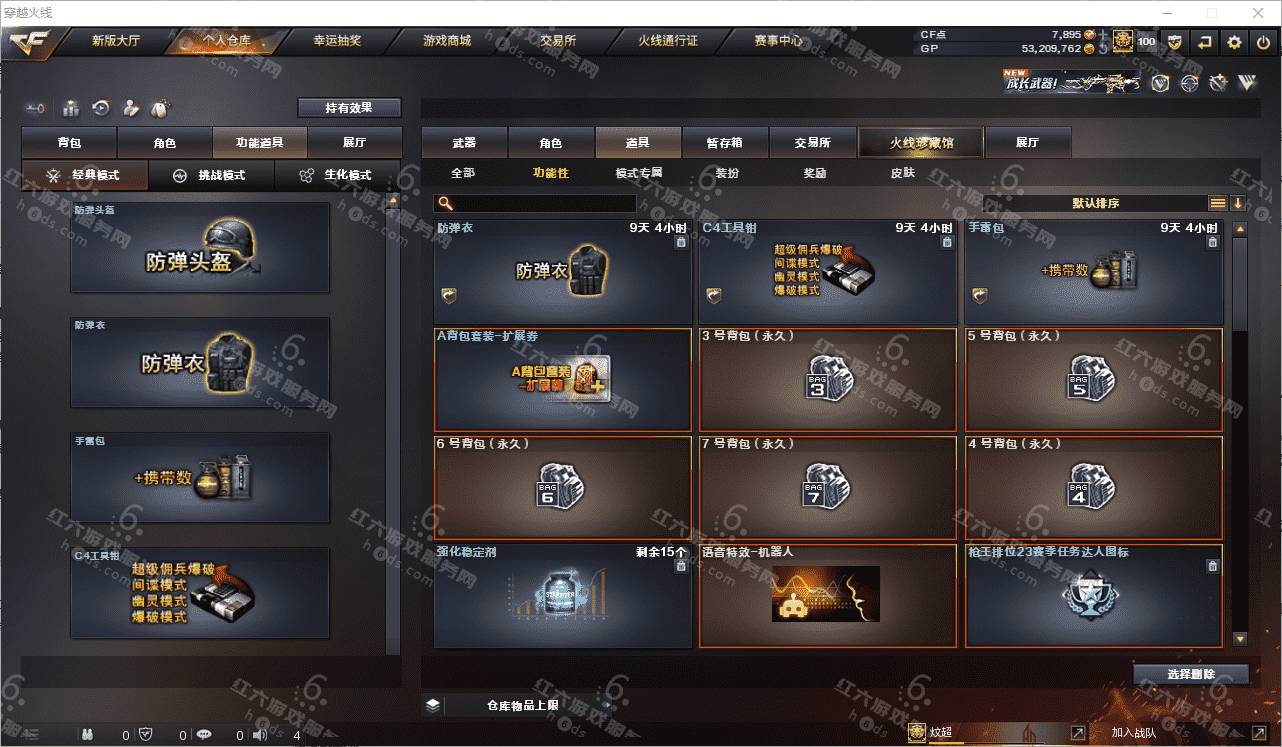Click the mouse icon above the 角色 tab
Image resolution: width=1282 pixels, height=747 pixels.
(x=159, y=108)
